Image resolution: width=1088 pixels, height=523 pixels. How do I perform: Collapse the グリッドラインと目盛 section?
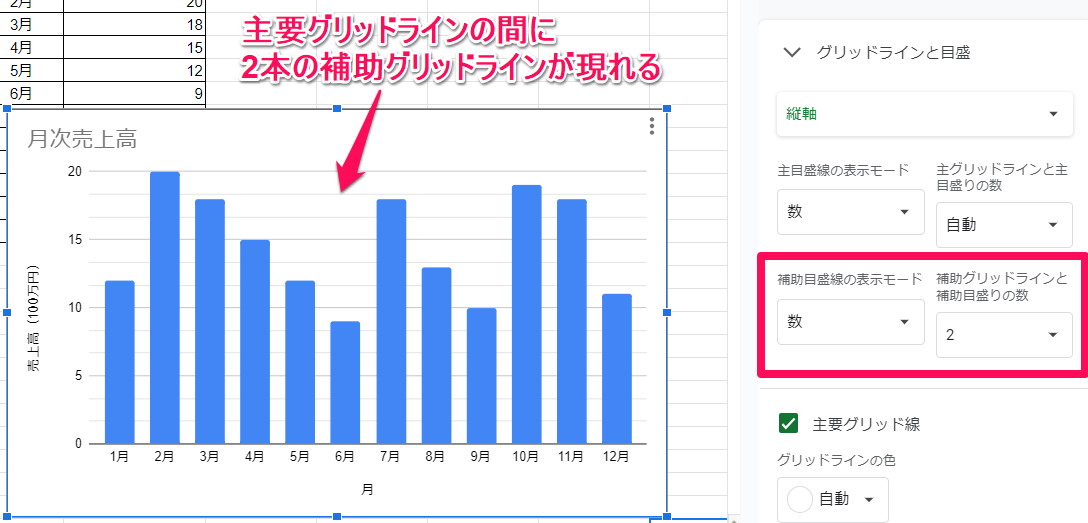(792, 51)
